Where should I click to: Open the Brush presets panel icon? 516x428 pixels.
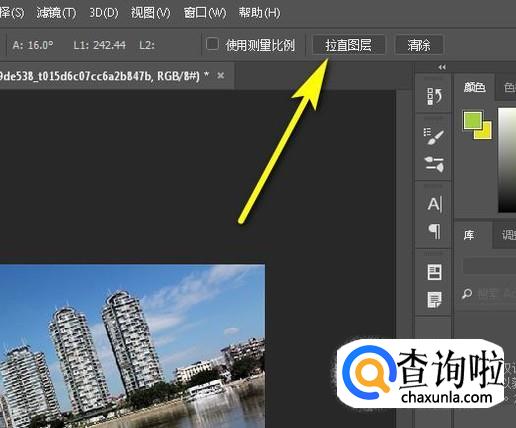point(434,136)
